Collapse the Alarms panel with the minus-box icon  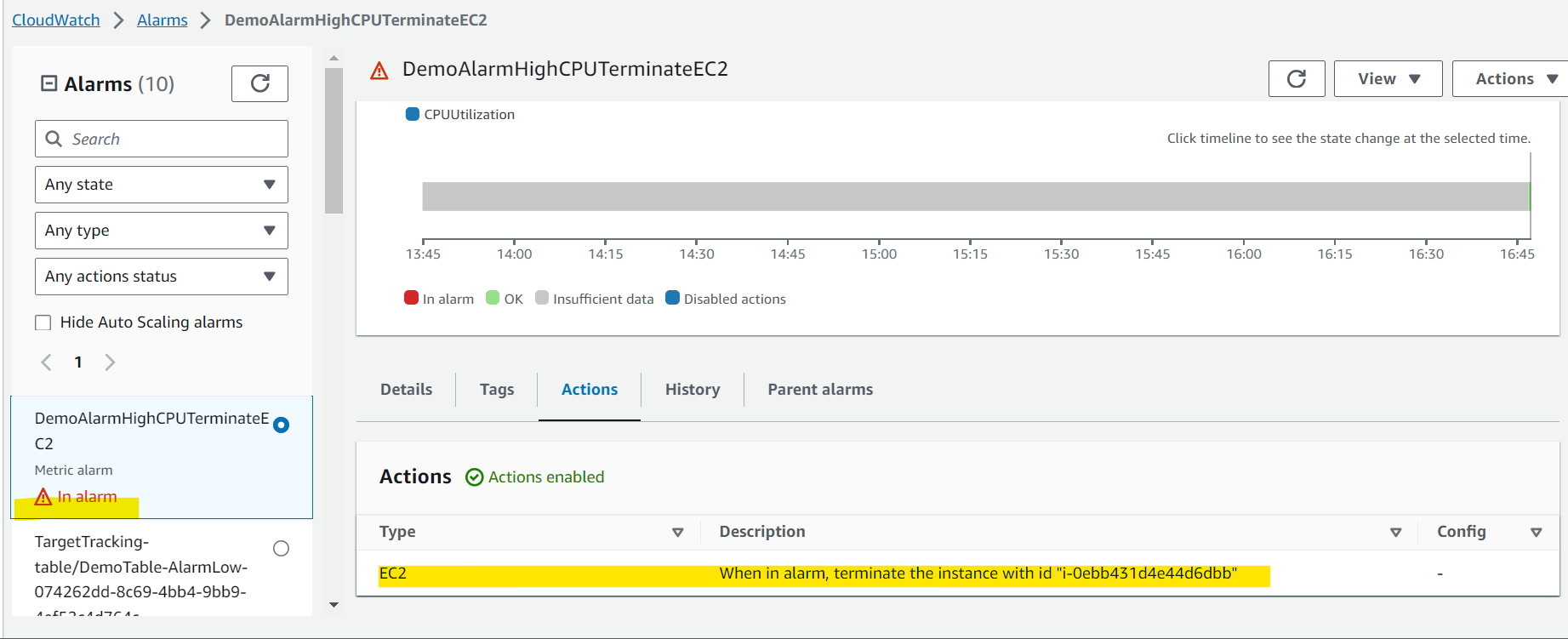click(49, 83)
